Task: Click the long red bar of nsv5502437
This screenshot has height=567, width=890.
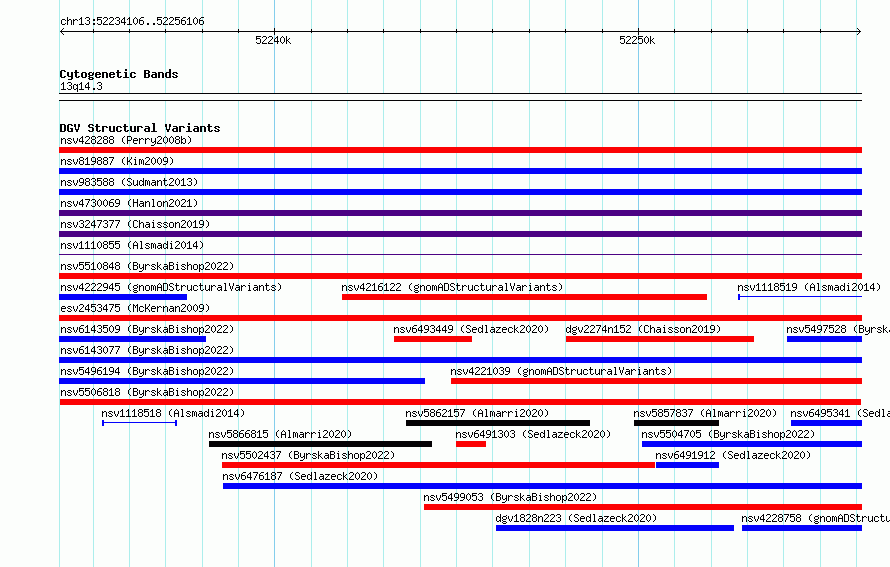Action: click(438, 465)
